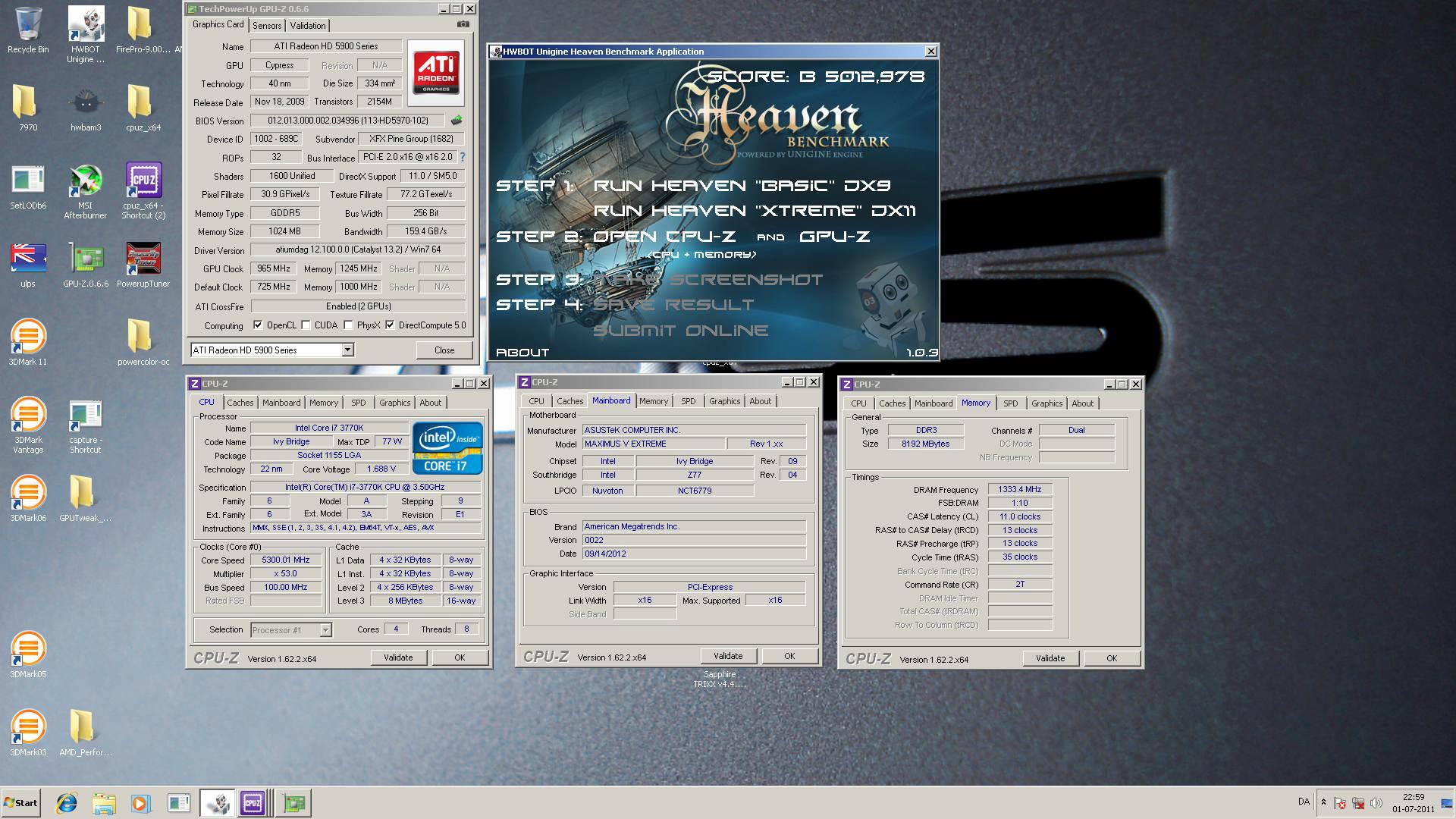Viewport: 1456px width, 819px height.
Task: Open Graphics tab in Memory CPU-Z window
Action: point(1046,403)
